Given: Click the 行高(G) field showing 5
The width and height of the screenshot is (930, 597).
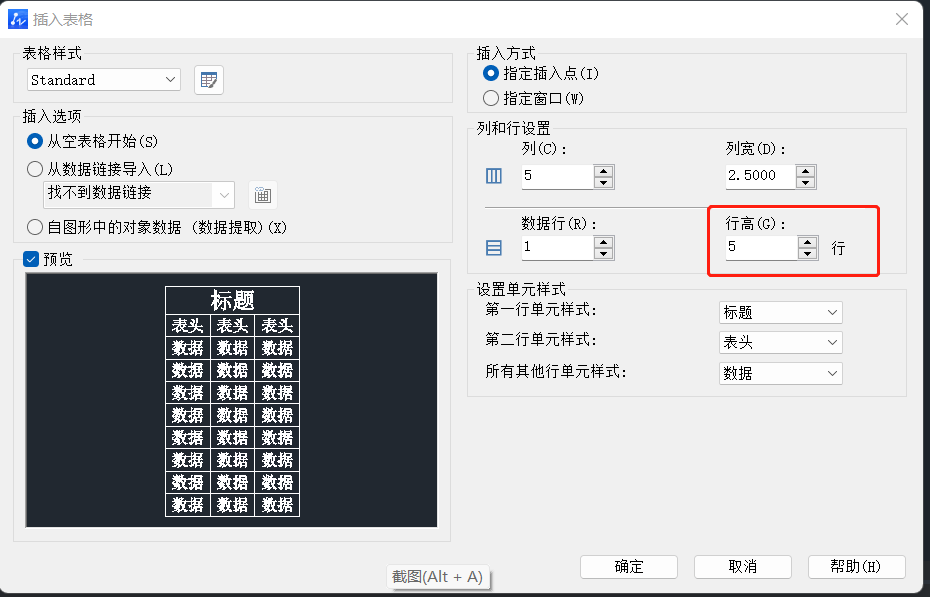Looking at the screenshot, I should [x=762, y=248].
